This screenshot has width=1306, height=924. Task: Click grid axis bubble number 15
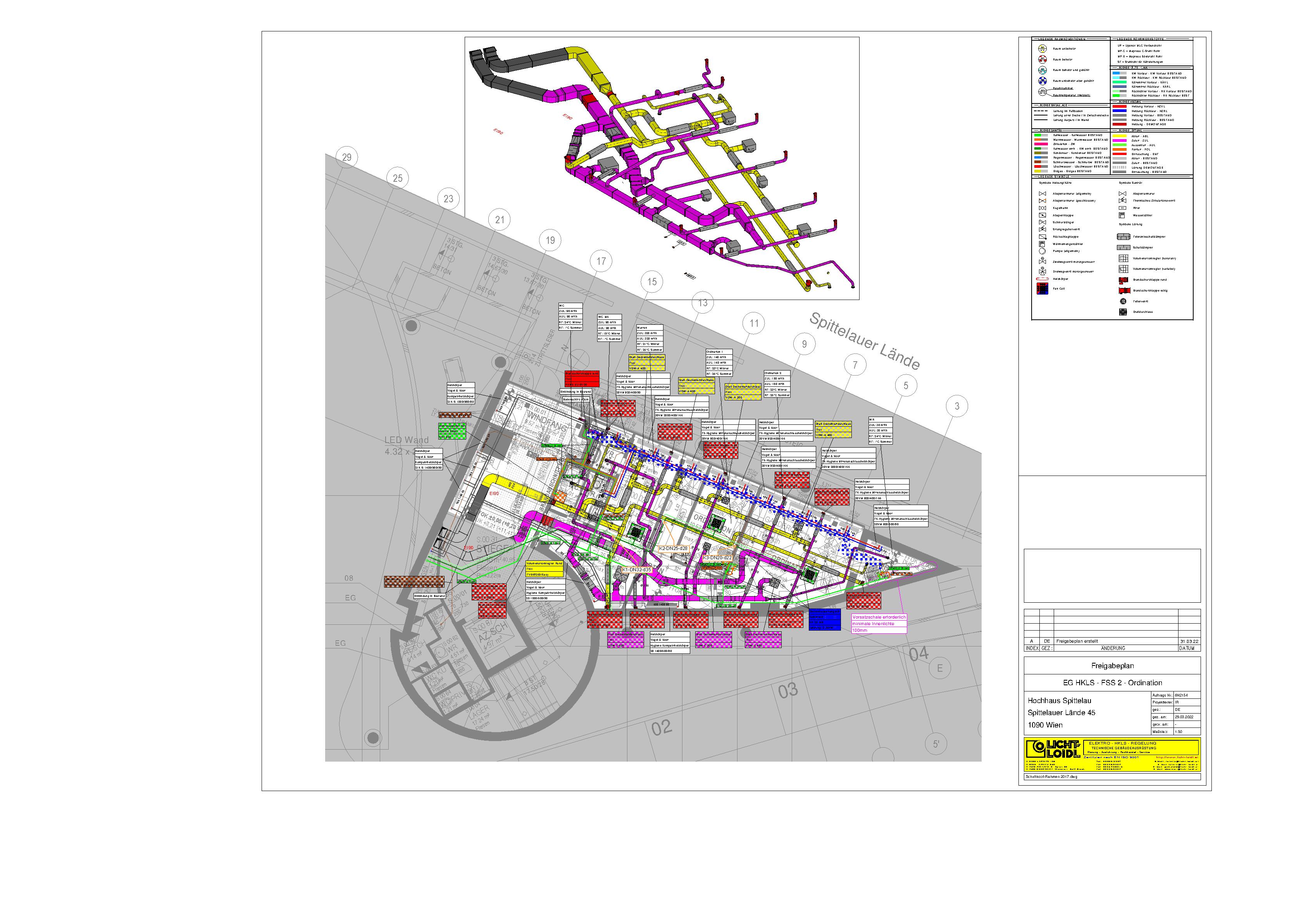point(652,282)
